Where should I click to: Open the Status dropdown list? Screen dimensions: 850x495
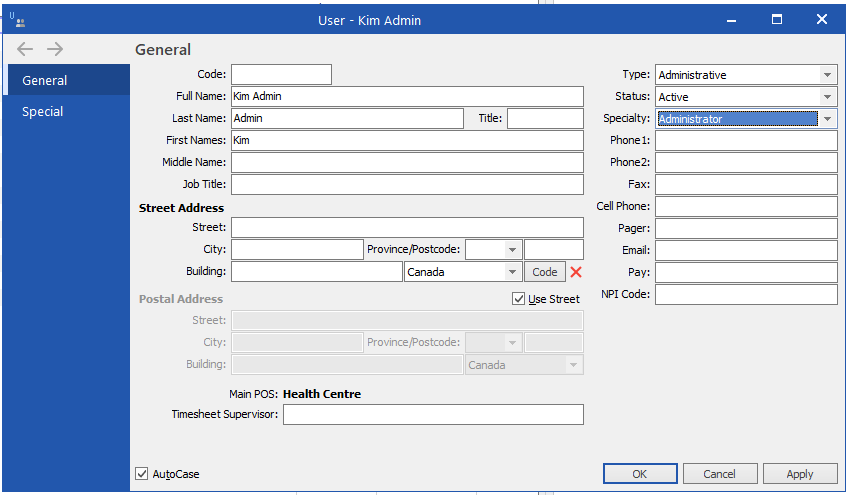point(827,97)
